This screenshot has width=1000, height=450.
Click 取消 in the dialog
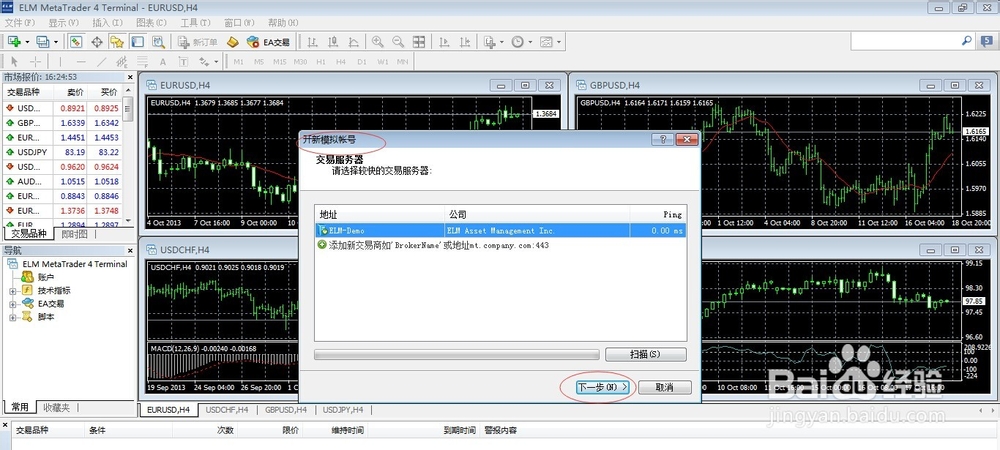(665, 388)
